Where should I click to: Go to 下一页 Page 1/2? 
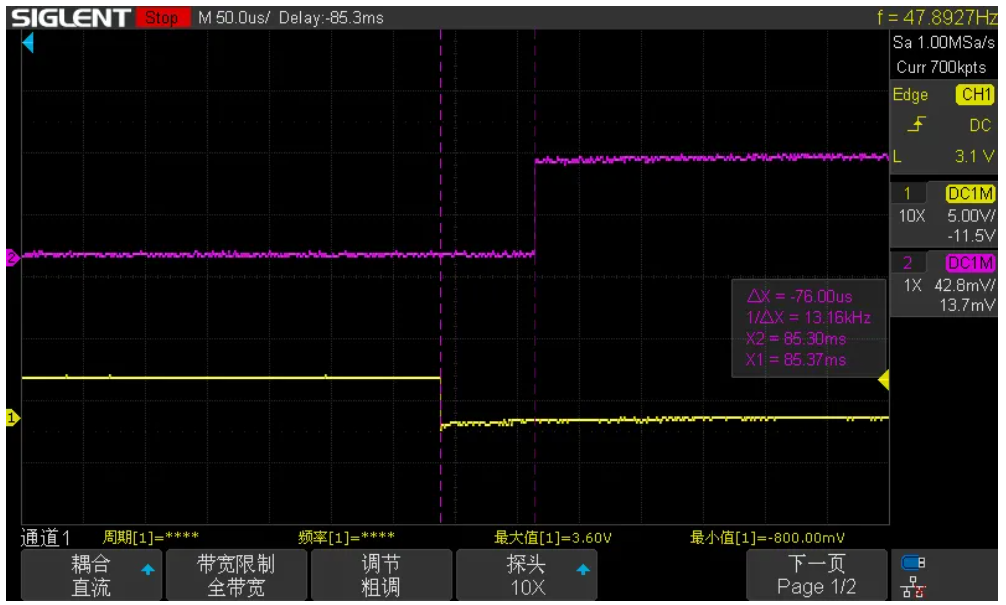[816, 575]
